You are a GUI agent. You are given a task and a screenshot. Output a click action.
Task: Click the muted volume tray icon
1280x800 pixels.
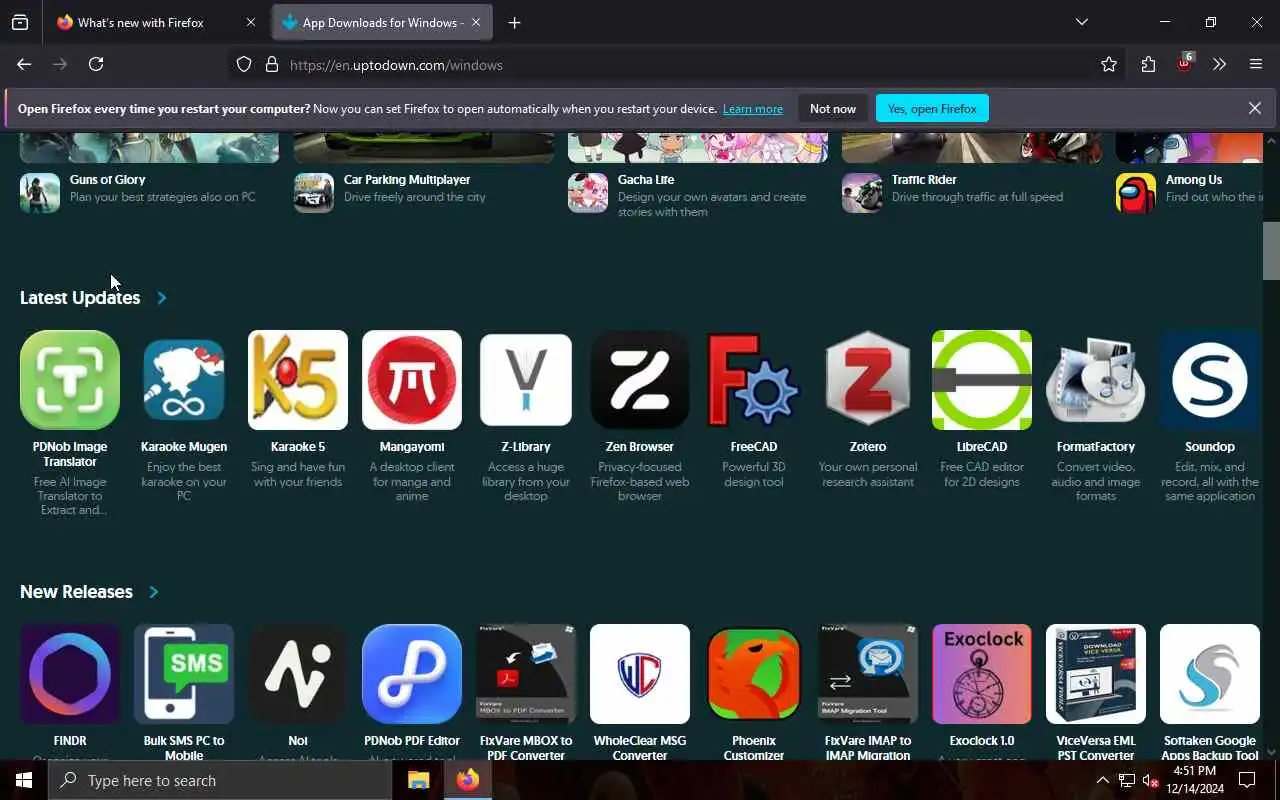[1150, 780]
